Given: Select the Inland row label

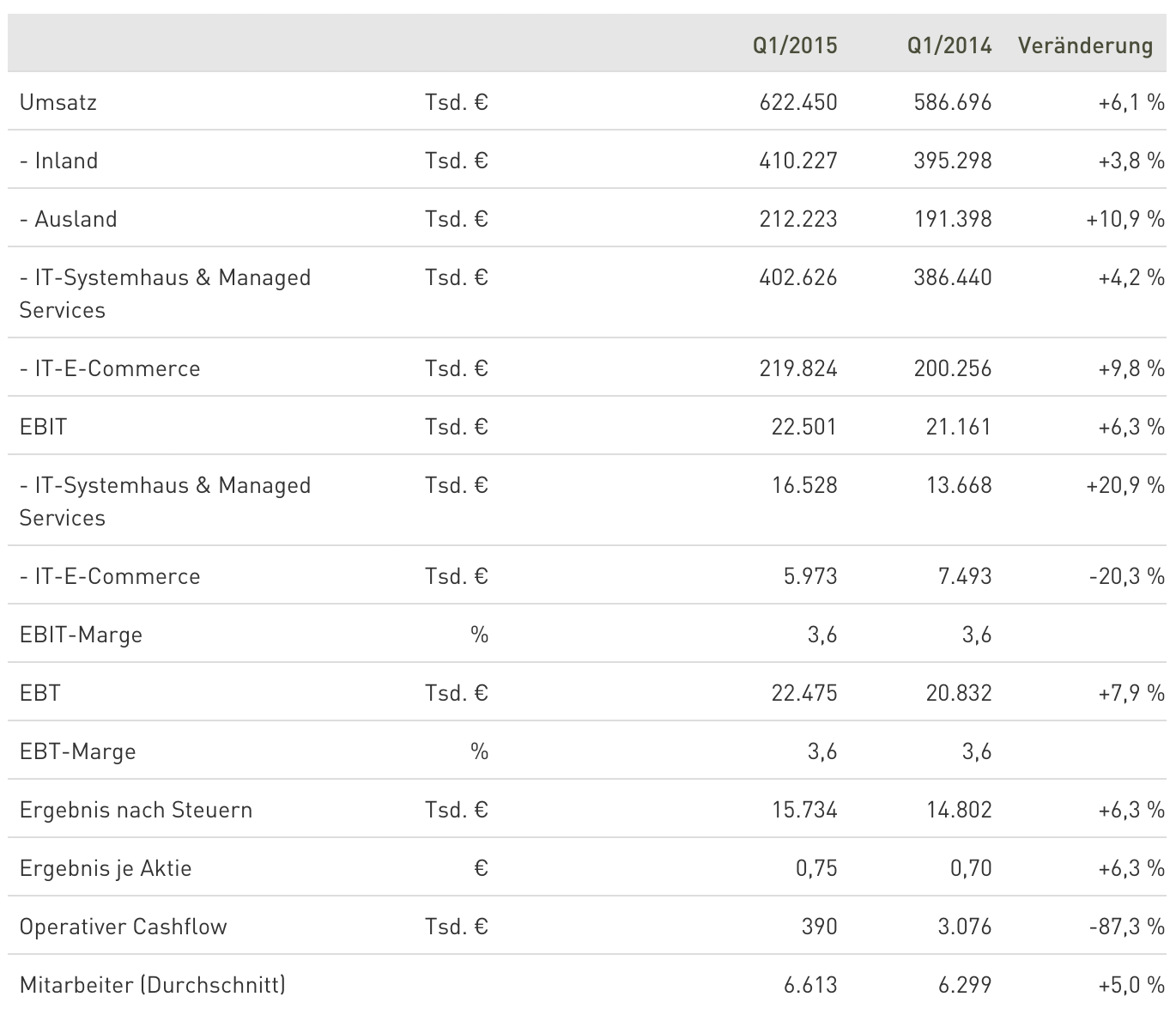Looking at the screenshot, I should coord(58,161).
